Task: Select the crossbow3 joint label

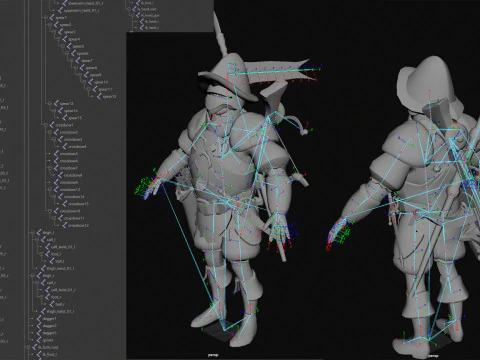Action: pyautogui.click(x=73, y=139)
